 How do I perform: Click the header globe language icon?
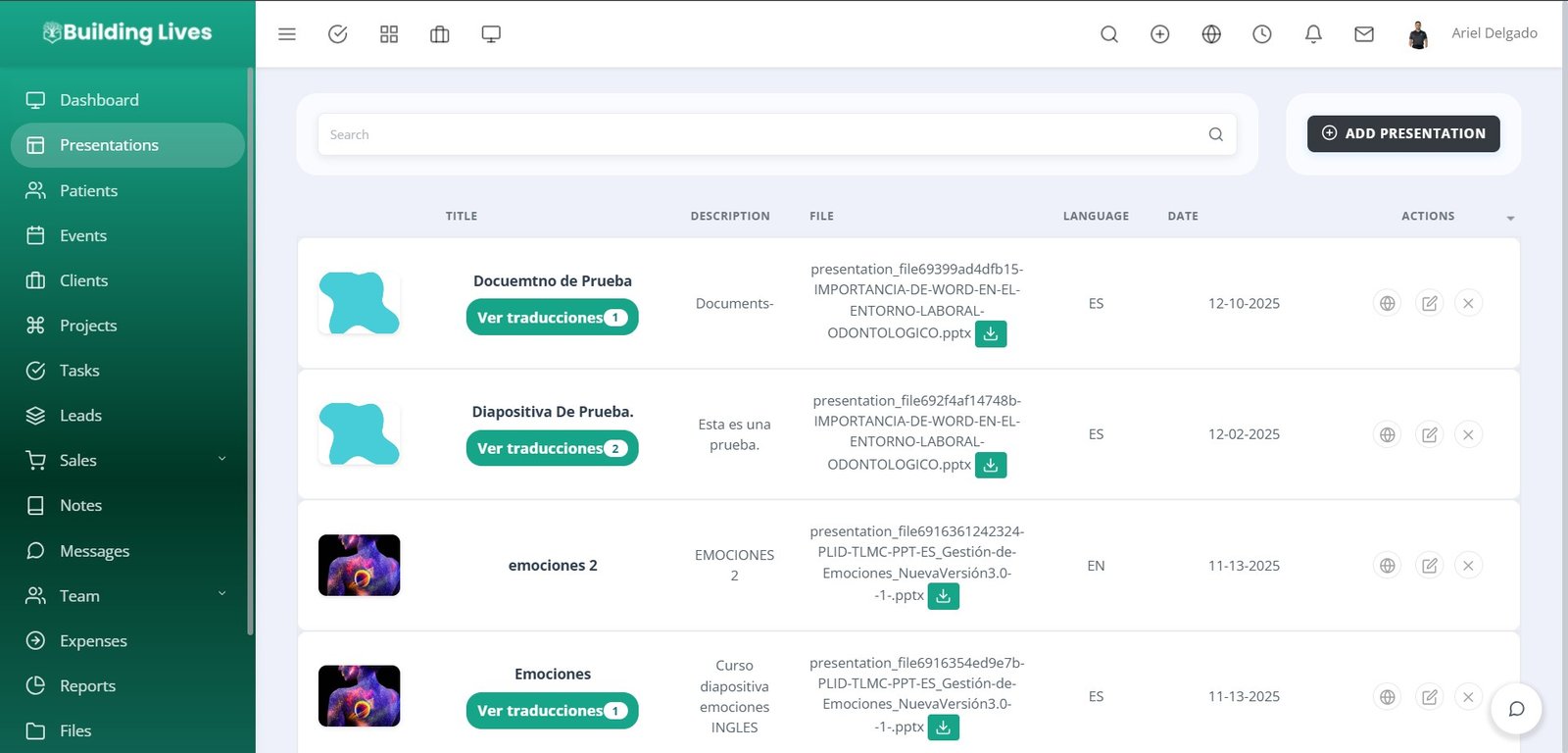[x=1211, y=34]
